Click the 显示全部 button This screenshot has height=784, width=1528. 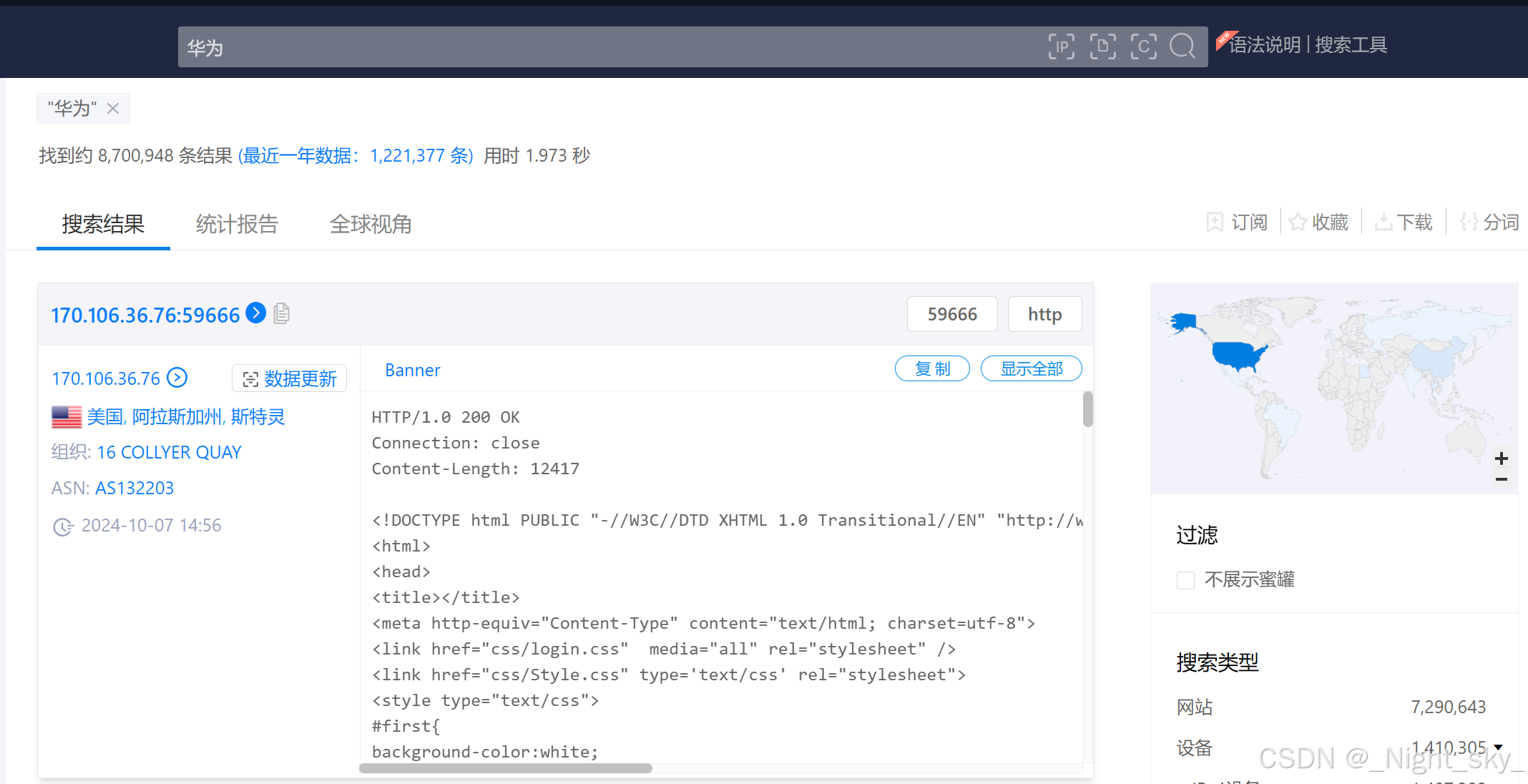[x=1031, y=368]
